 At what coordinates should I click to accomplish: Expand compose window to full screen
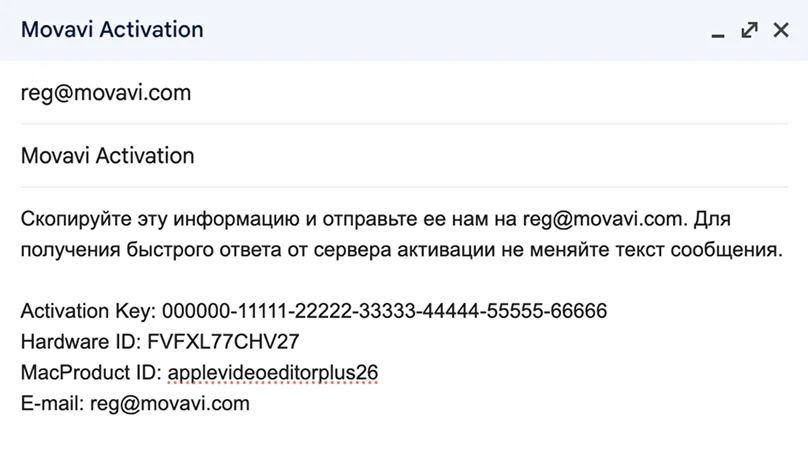click(x=749, y=30)
